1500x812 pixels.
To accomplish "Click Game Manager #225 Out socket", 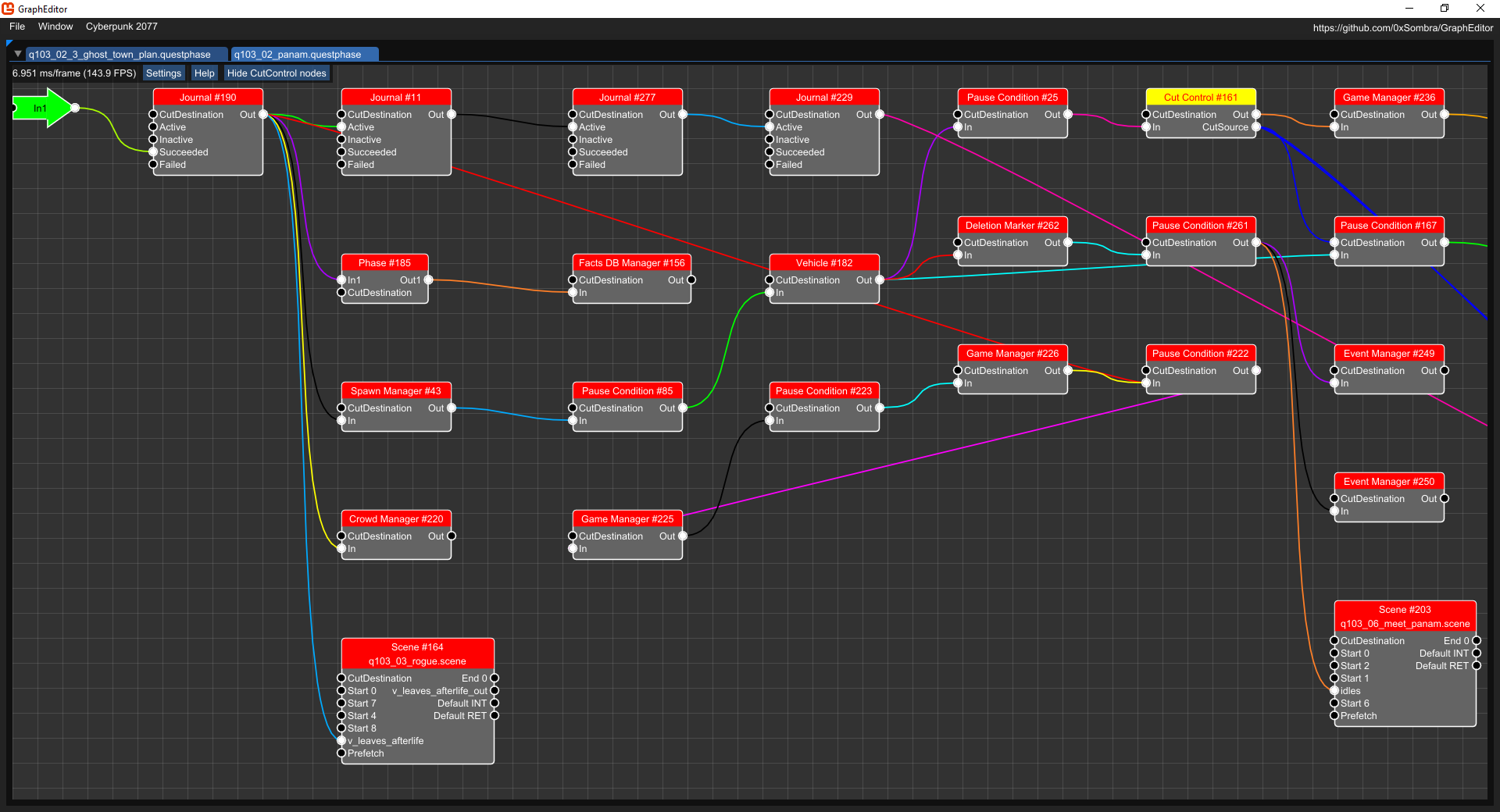I will point(683,536).
